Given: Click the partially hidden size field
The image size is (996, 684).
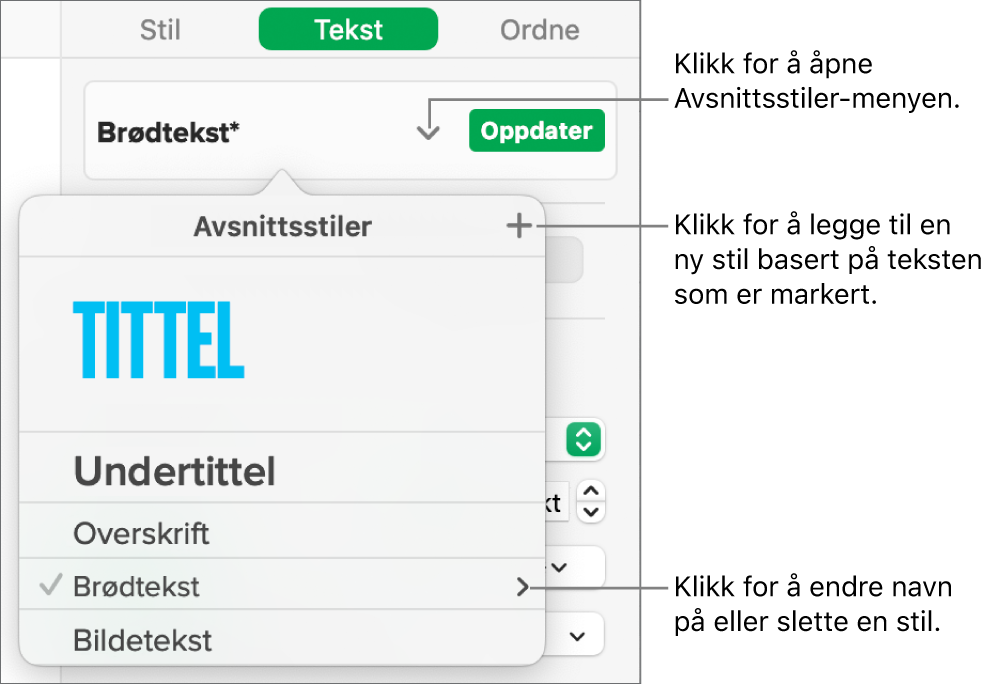Looking at the screenshot, I should coord(556,502).
